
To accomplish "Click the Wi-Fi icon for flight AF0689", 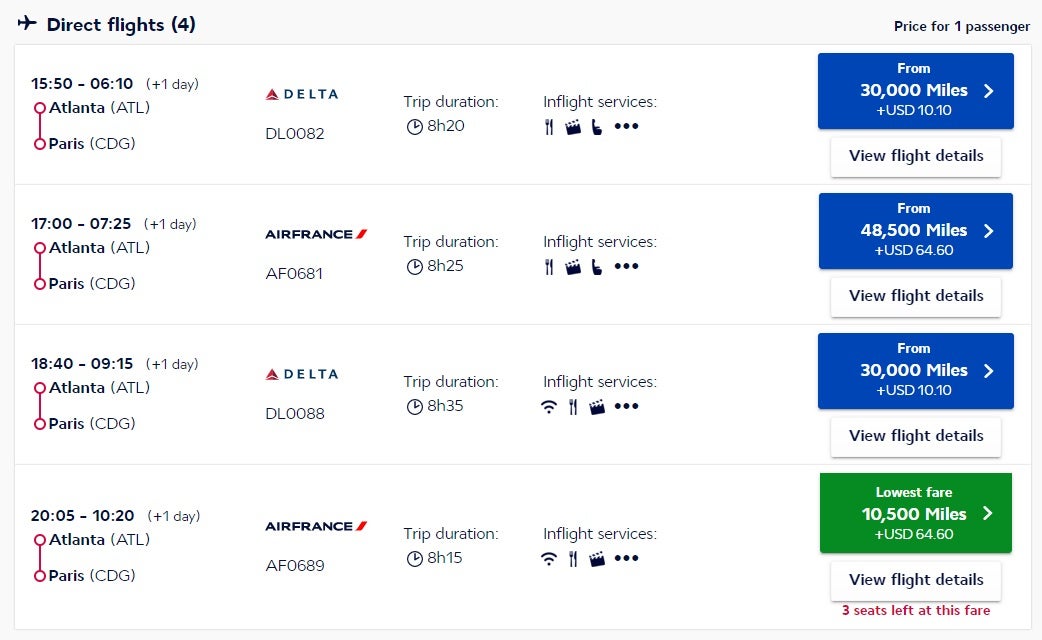I will pos(548,559).
